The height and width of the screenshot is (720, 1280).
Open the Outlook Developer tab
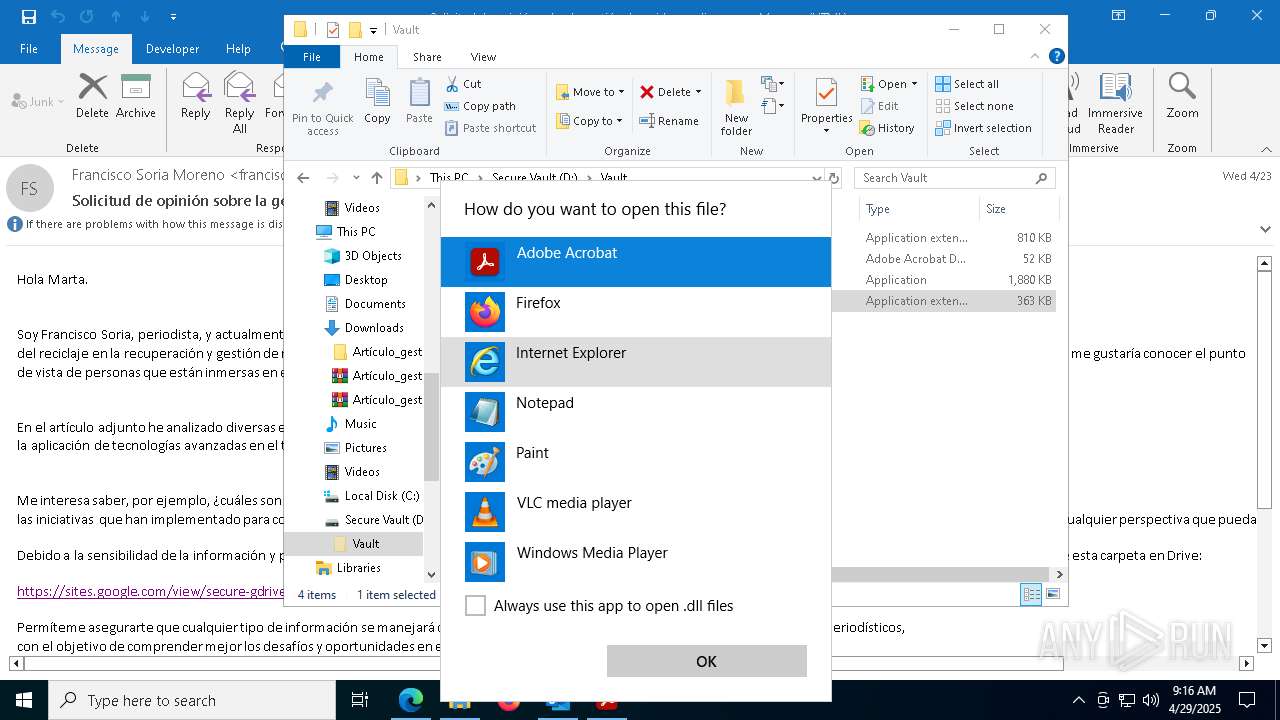coord(172,49)
